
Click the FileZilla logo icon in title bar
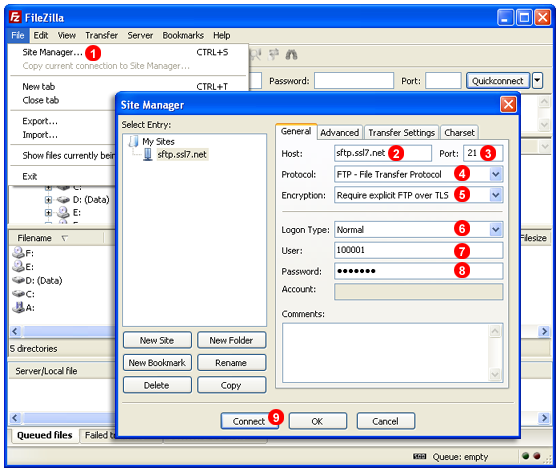click(15, 17)
